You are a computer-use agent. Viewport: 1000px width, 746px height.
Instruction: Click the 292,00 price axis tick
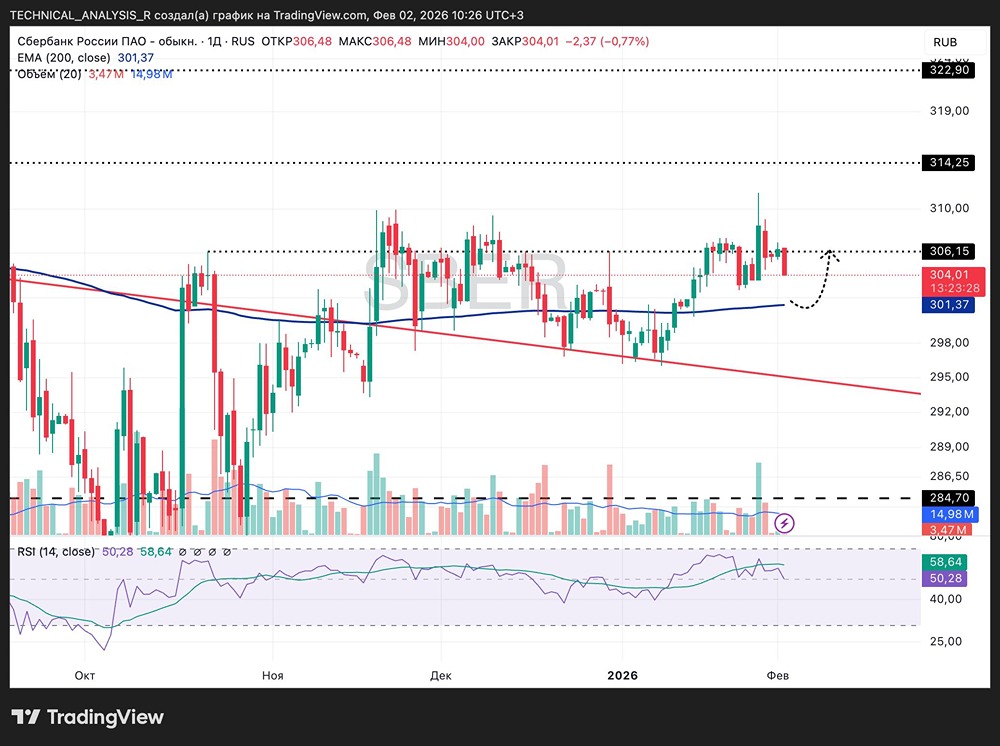[x=950, y=412]
